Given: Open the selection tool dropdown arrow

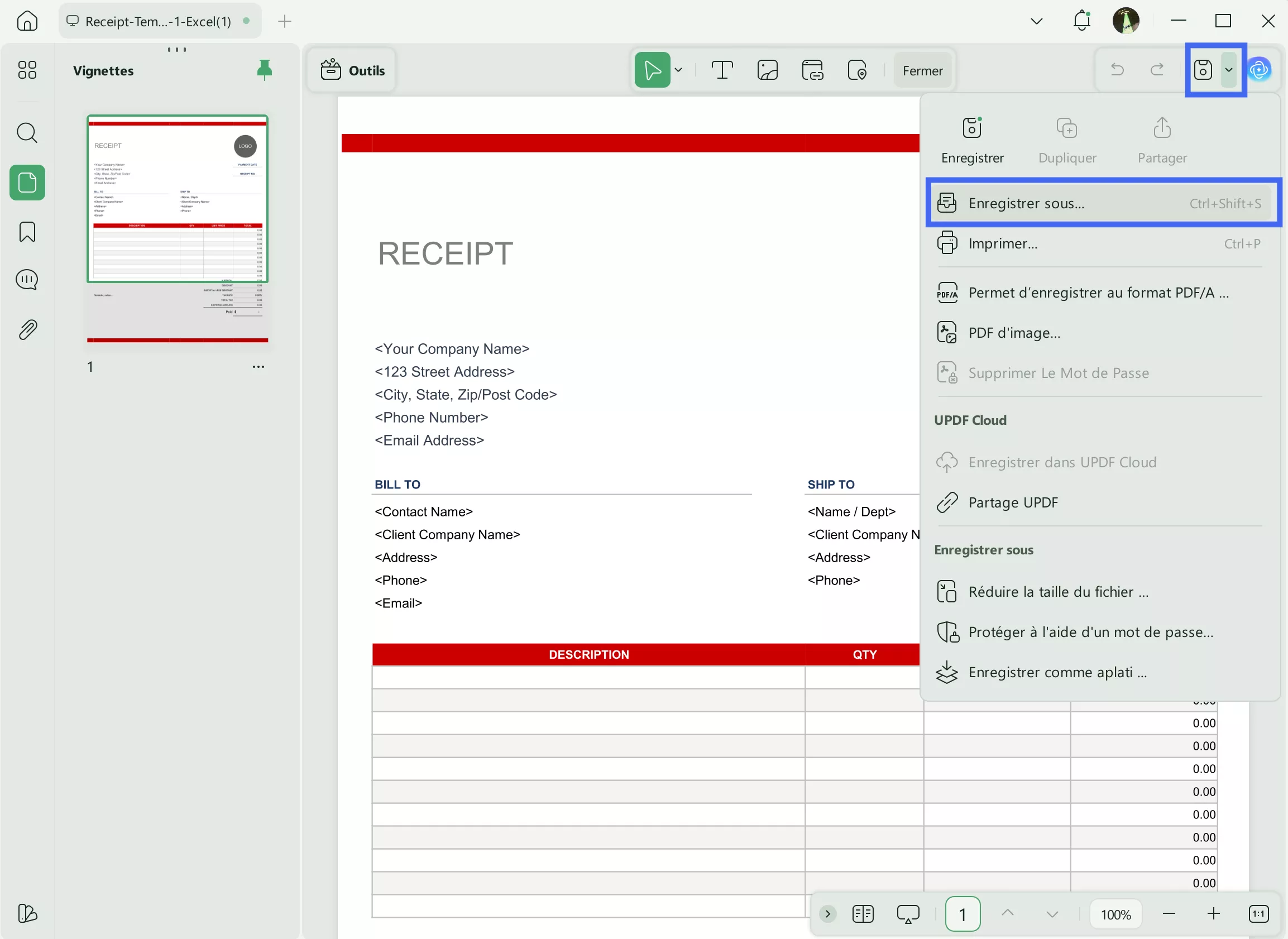Looking at the screenshot, I should point(679,70).
